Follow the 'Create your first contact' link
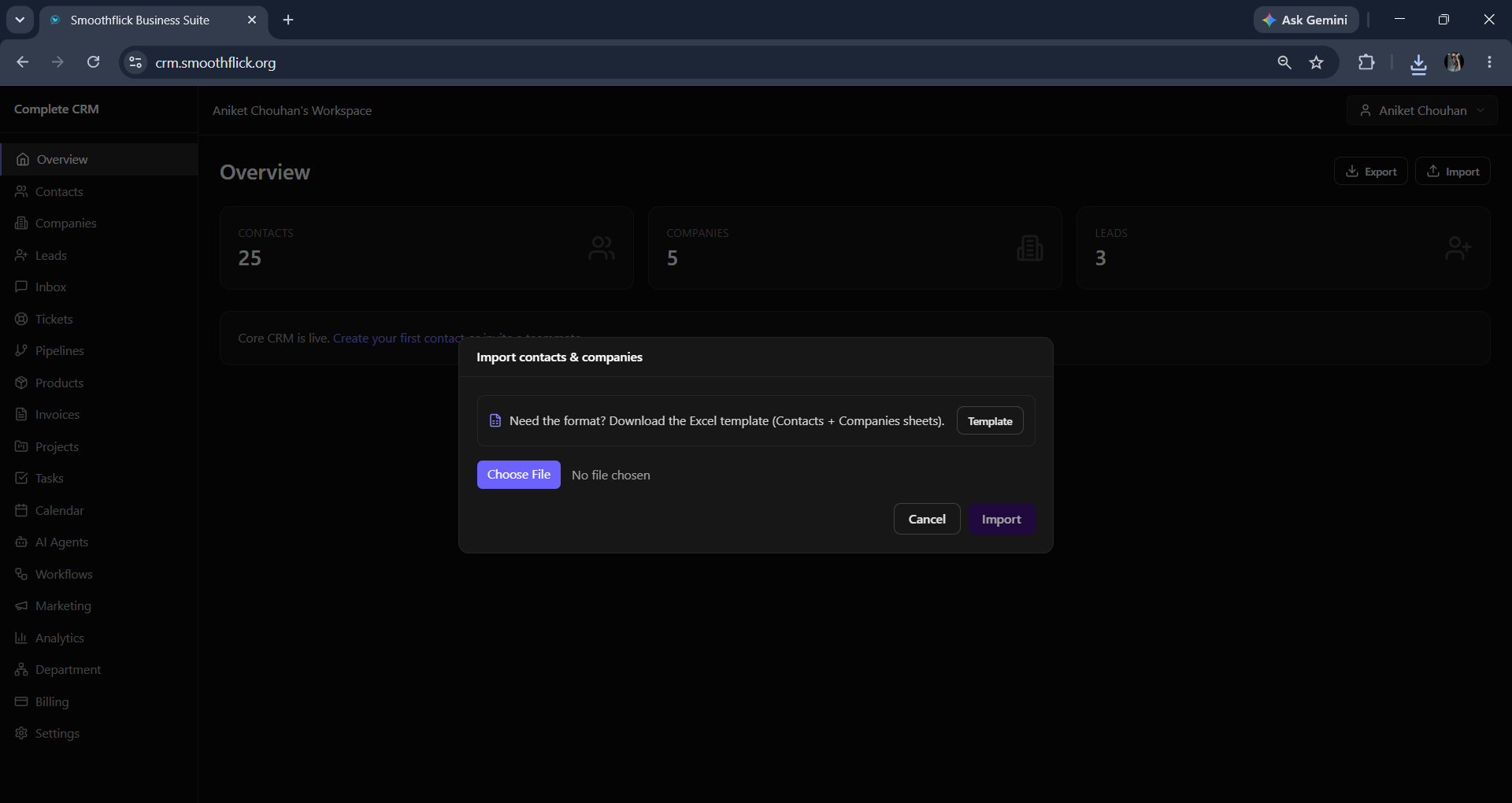This screenshot has height=803, width=1512. pos(398,338)
